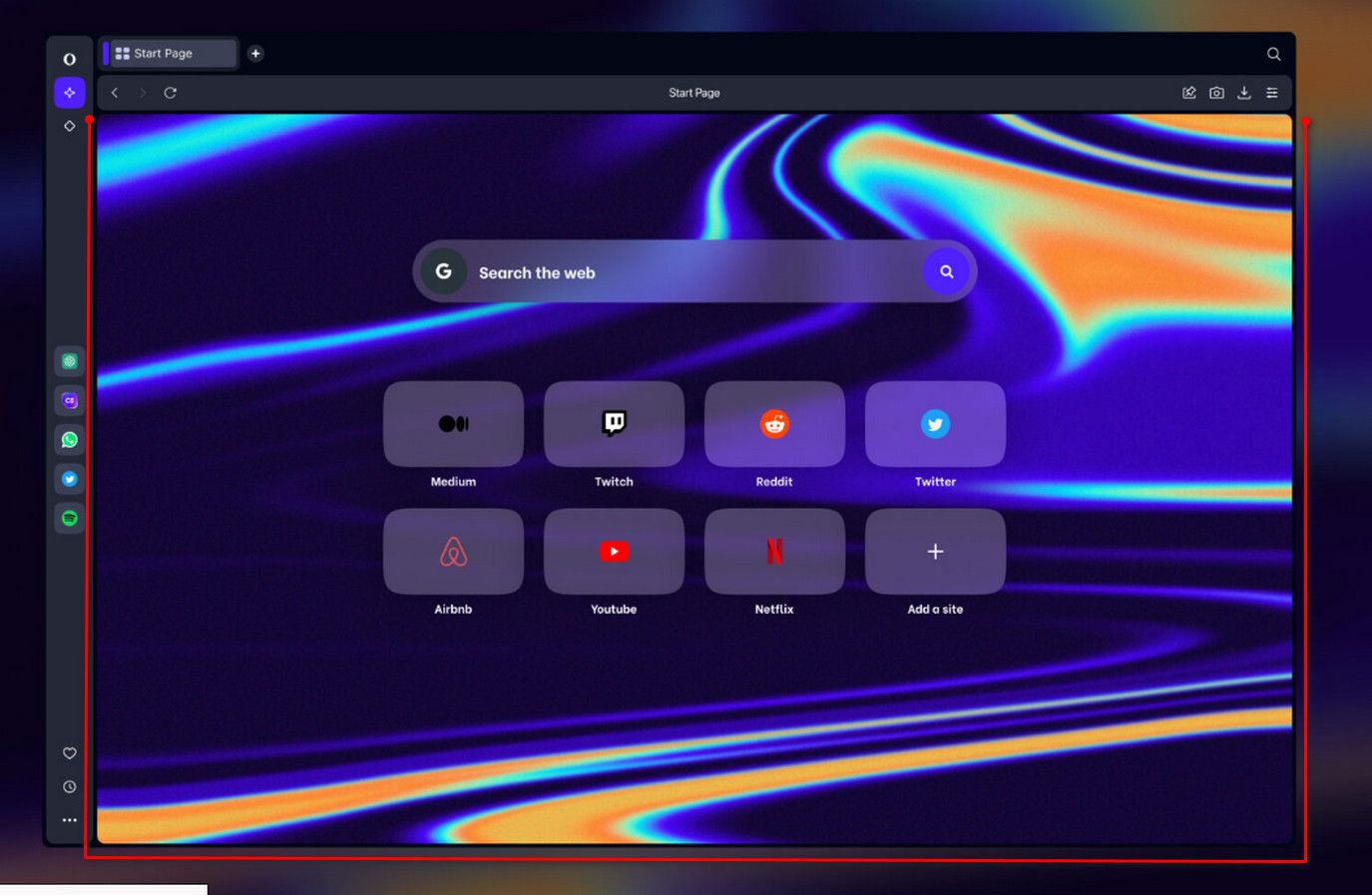Click the Twitch label text

coord(614,482)
